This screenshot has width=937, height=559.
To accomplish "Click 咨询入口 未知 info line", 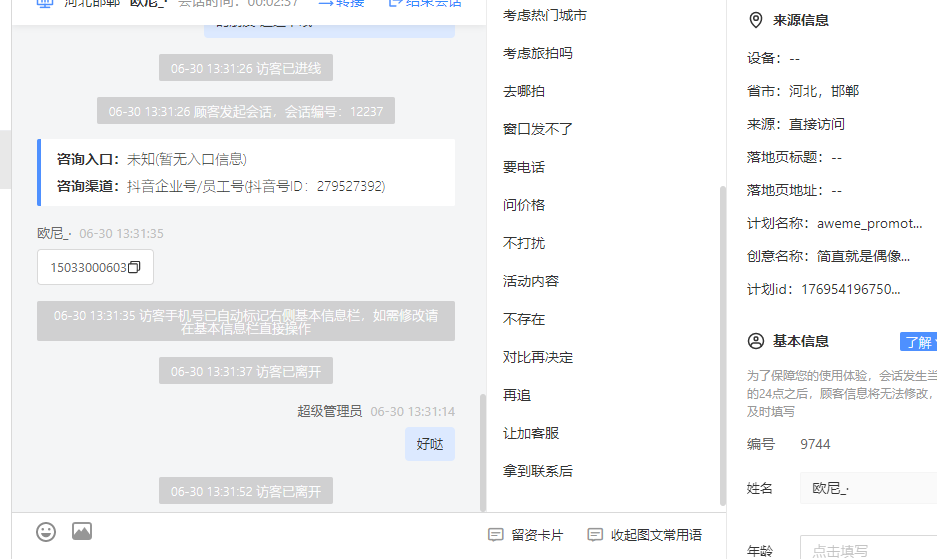I will point(152,159).
